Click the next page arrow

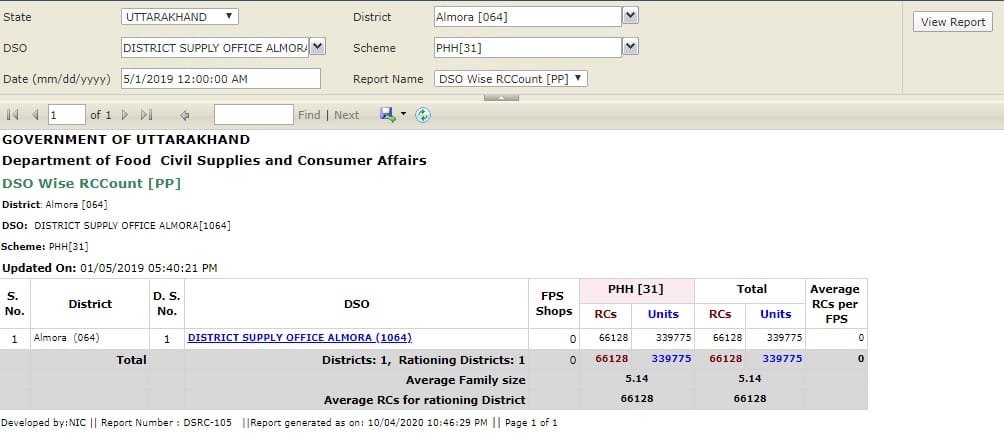pyautogui.click(x=125, y=115)
